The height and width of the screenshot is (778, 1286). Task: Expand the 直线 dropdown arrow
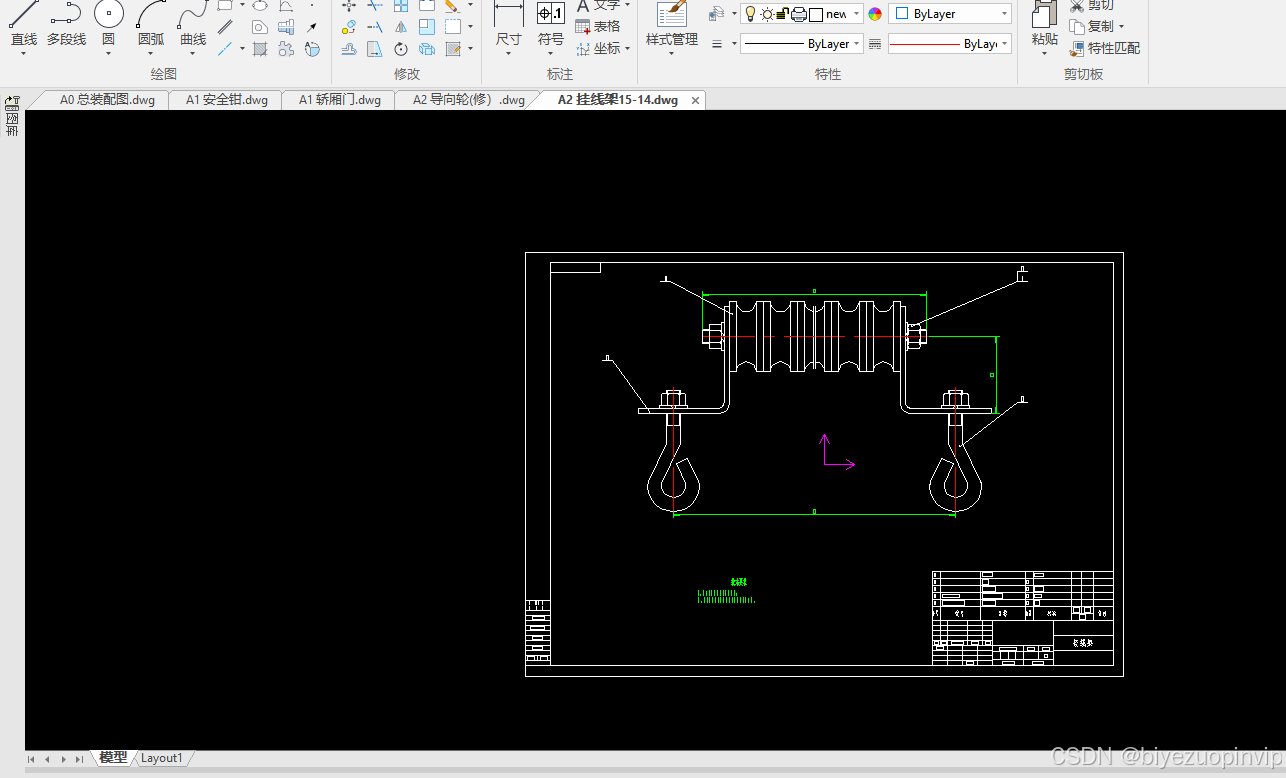coord(23,54)
